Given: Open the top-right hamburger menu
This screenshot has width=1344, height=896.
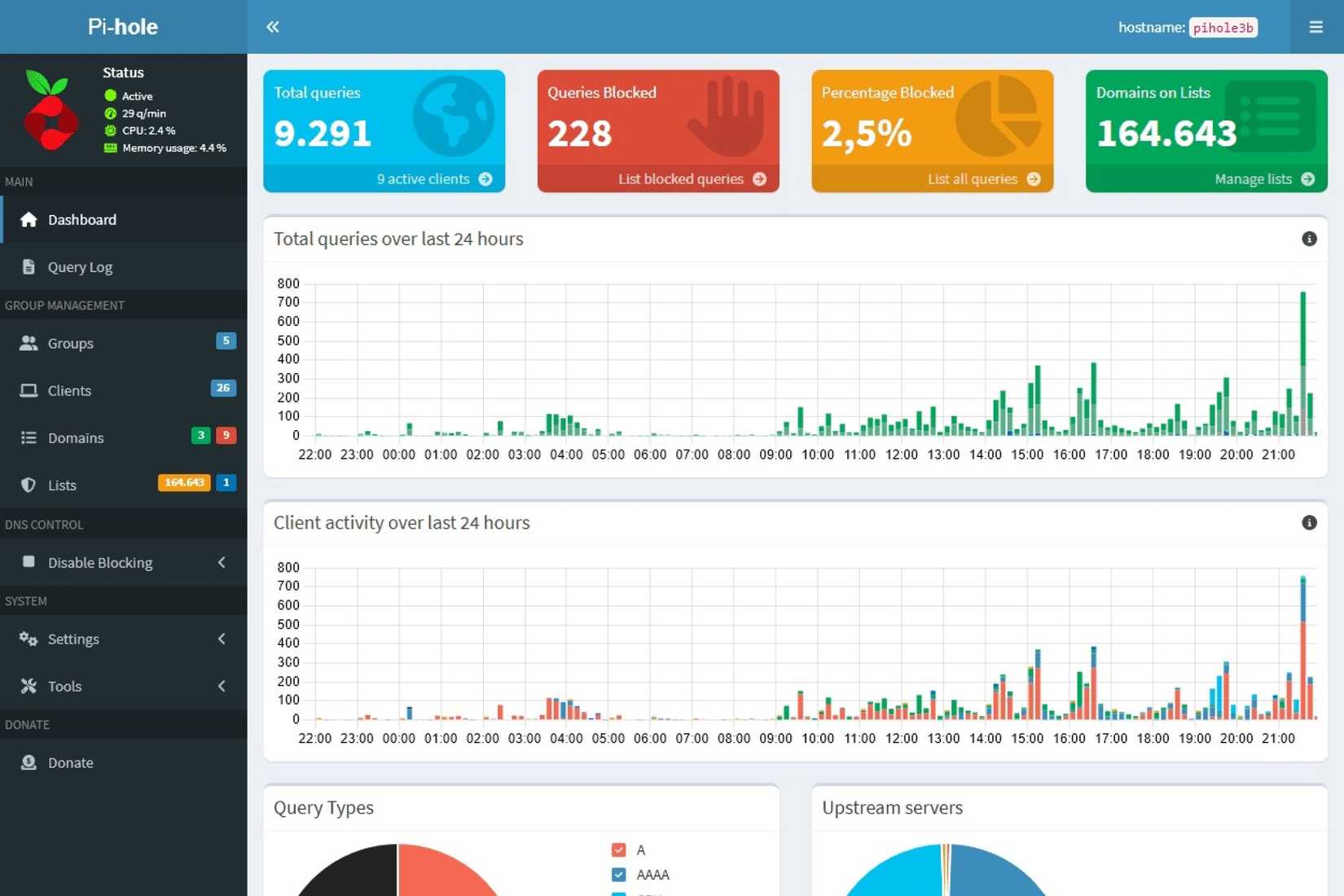Looking at the screenshot, I should pos(1315,27).
